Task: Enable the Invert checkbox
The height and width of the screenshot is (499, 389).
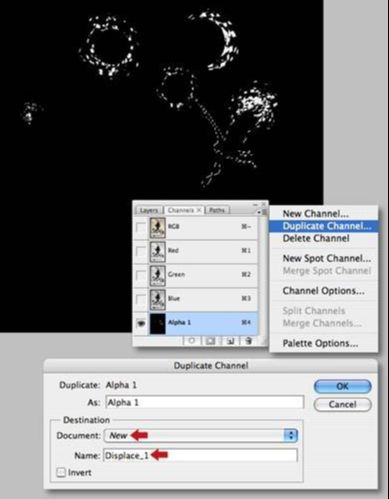Action: click(61, 472)
